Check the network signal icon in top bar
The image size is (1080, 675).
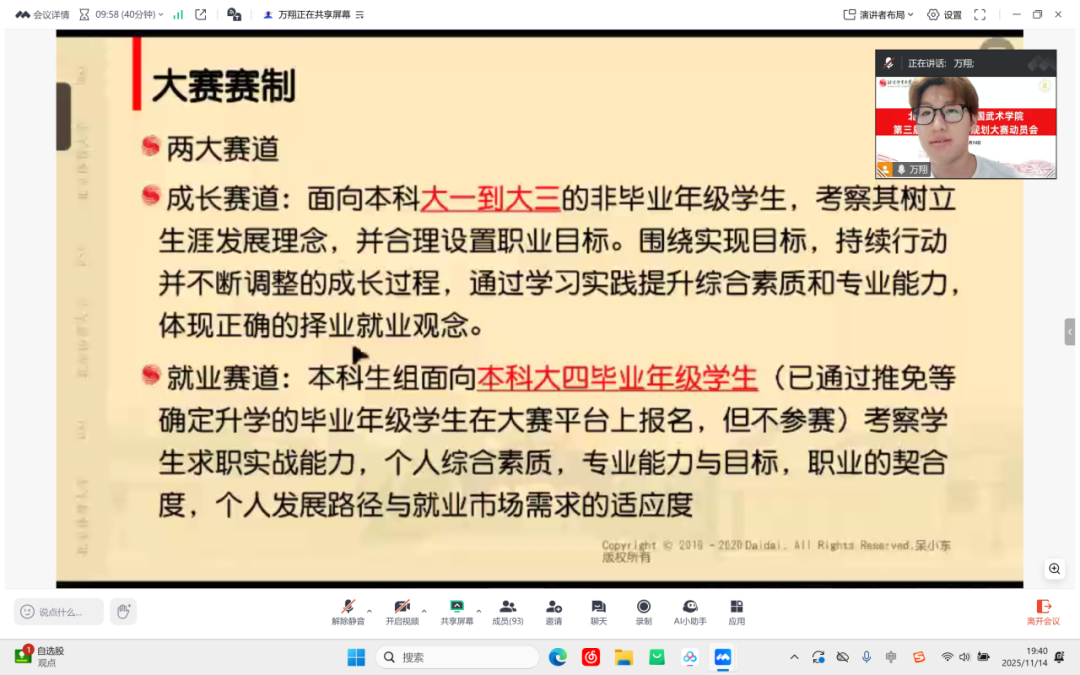click(178, 14)
